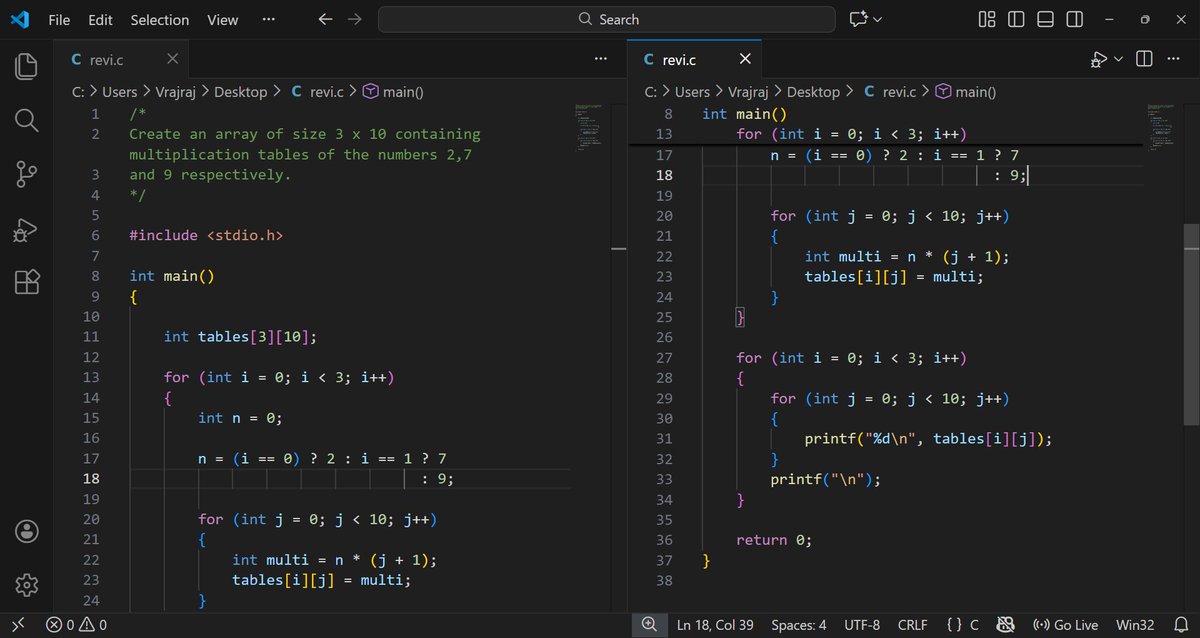This screenshot has height=638, width=1200.
Task: Click the Debug C/C++ file run icon
Action: (x=1099, y=60)
